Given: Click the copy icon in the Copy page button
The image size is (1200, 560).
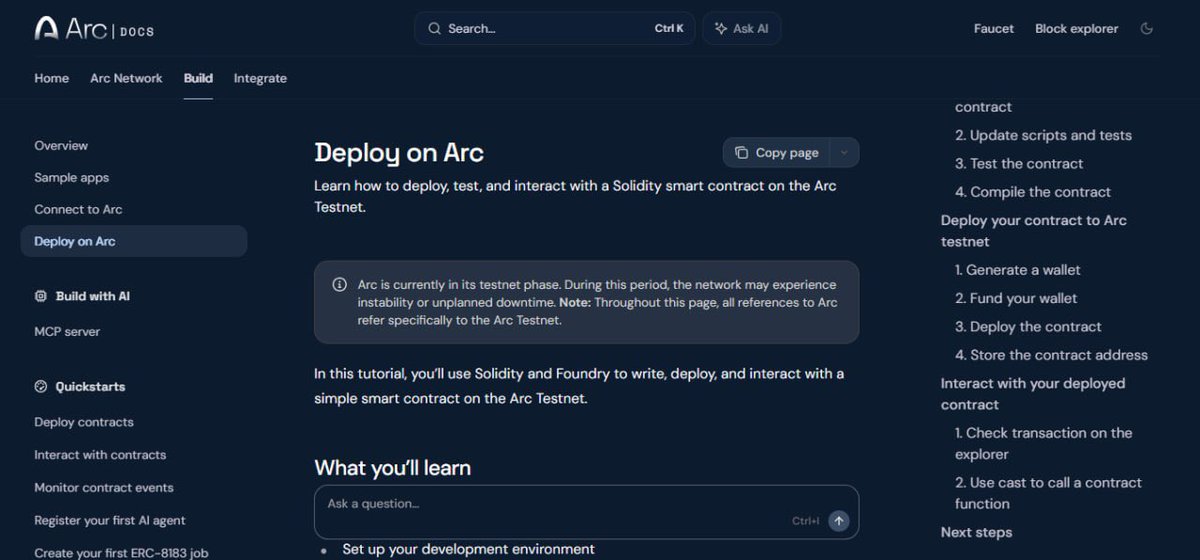Looking at the screenshot, I should [x=741, y=153].
